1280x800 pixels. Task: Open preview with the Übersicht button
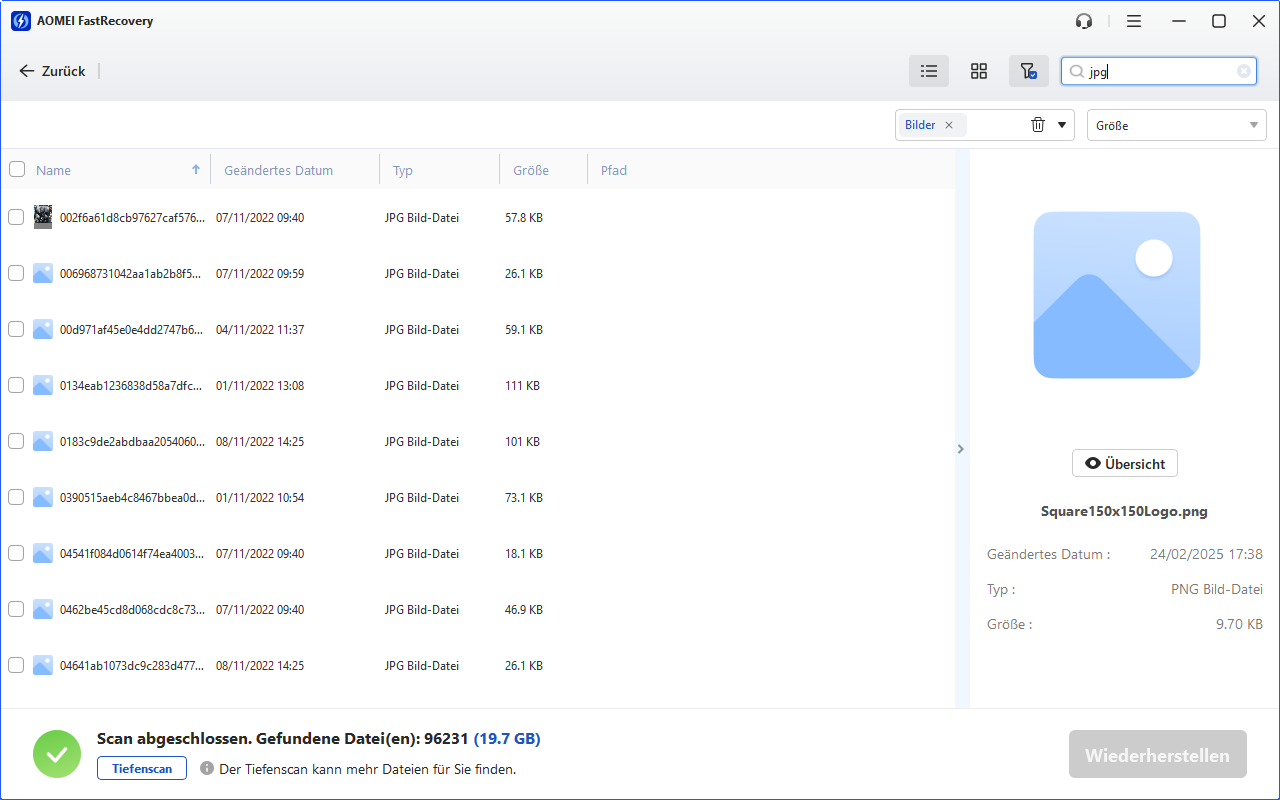(1125, 463)
